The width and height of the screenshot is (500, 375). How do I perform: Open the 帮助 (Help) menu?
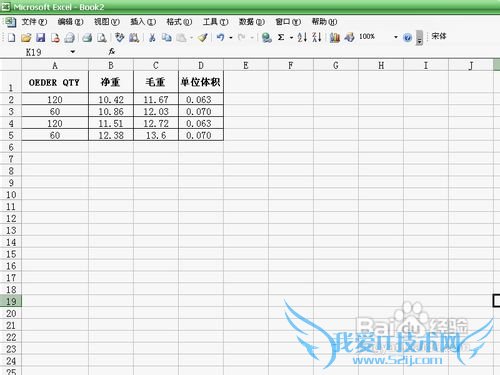(324, 22)
